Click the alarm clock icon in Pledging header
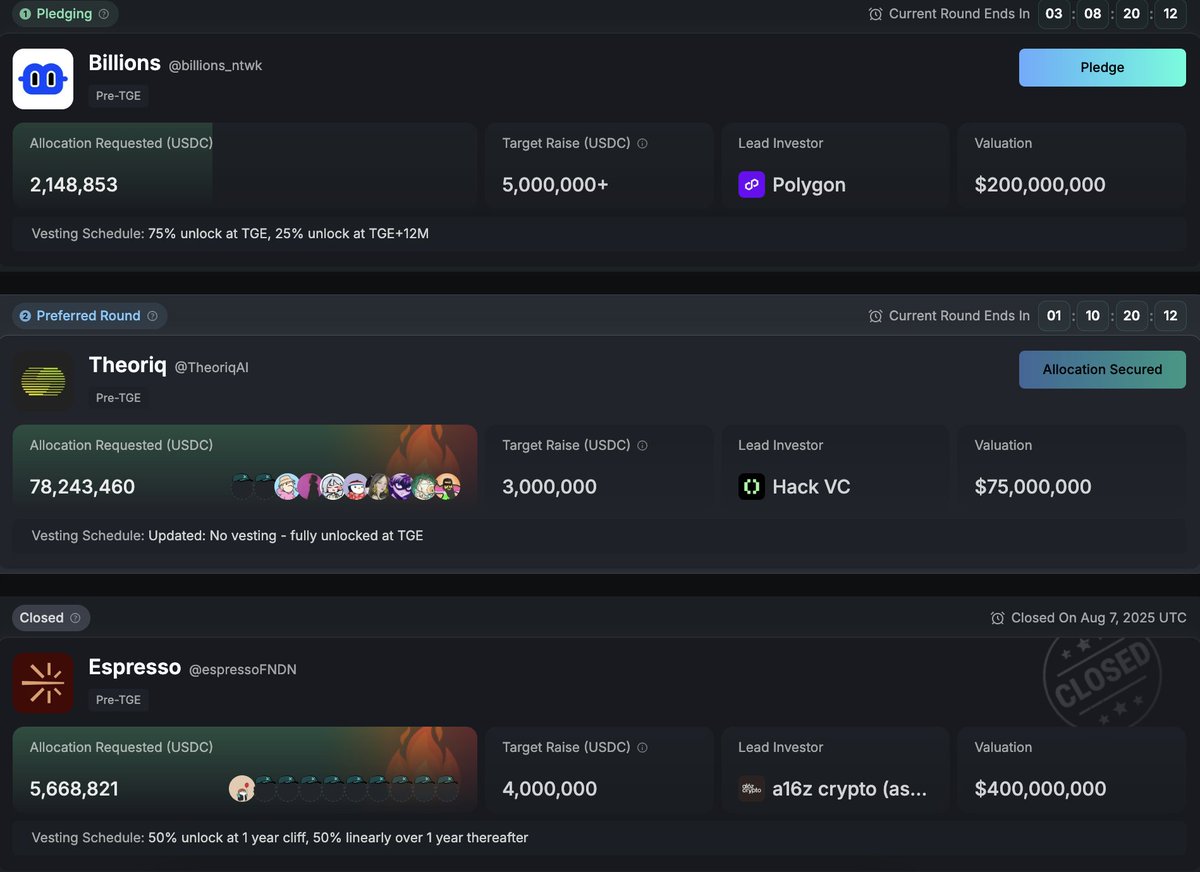The width and height of the screenshot is (1200, 872). (x=876, y=14)
